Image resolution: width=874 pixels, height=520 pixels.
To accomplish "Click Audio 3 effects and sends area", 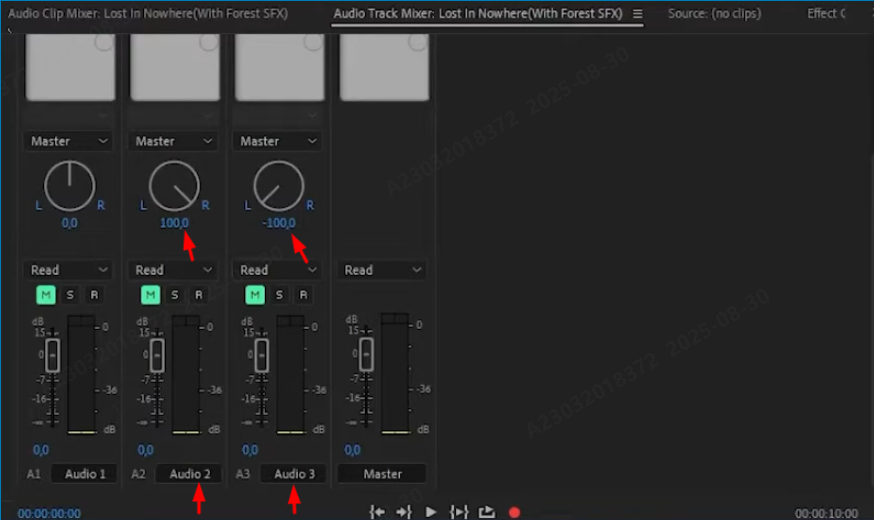I will click(x=280, y=67).
